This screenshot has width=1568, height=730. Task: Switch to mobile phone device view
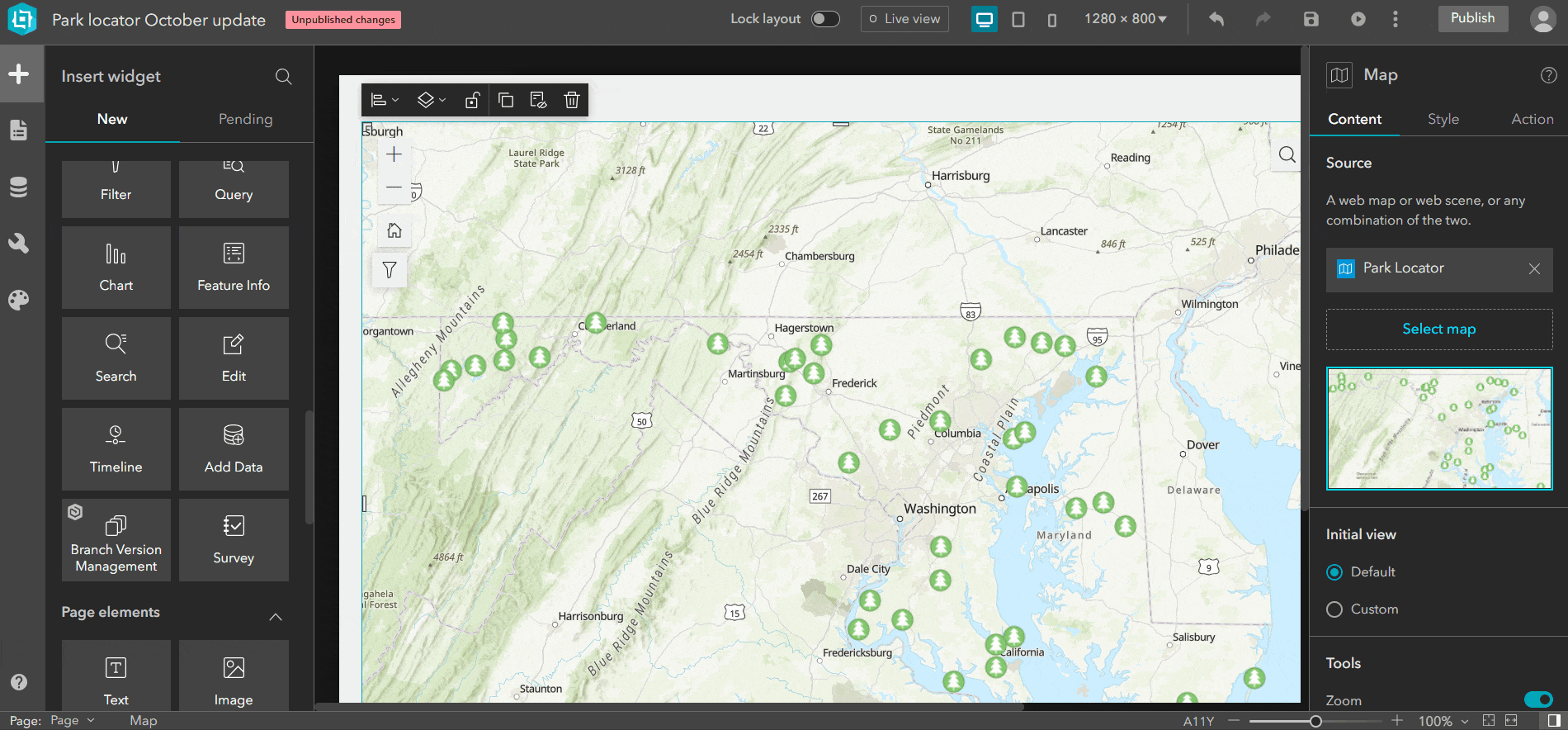[1052, 19]
